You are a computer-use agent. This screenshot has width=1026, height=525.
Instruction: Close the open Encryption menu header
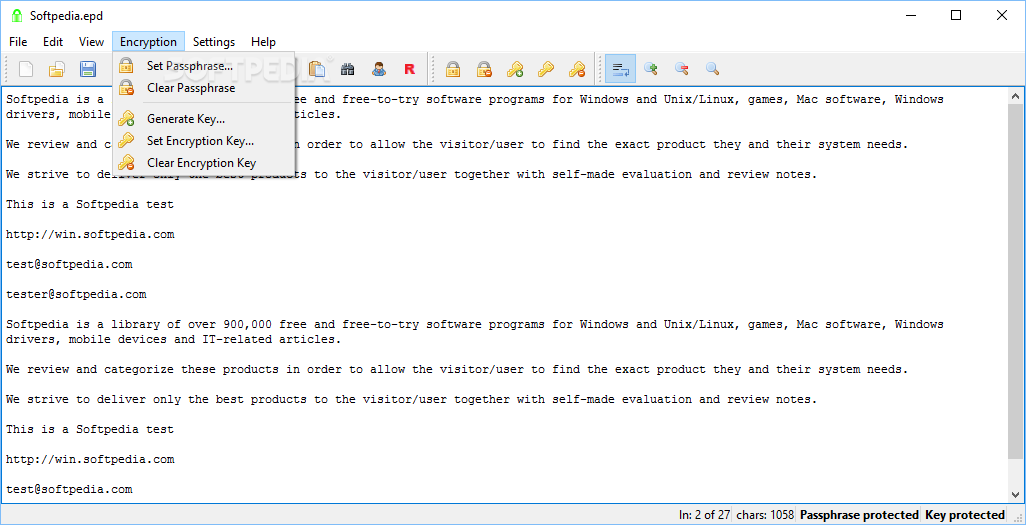tap(149, 42)
